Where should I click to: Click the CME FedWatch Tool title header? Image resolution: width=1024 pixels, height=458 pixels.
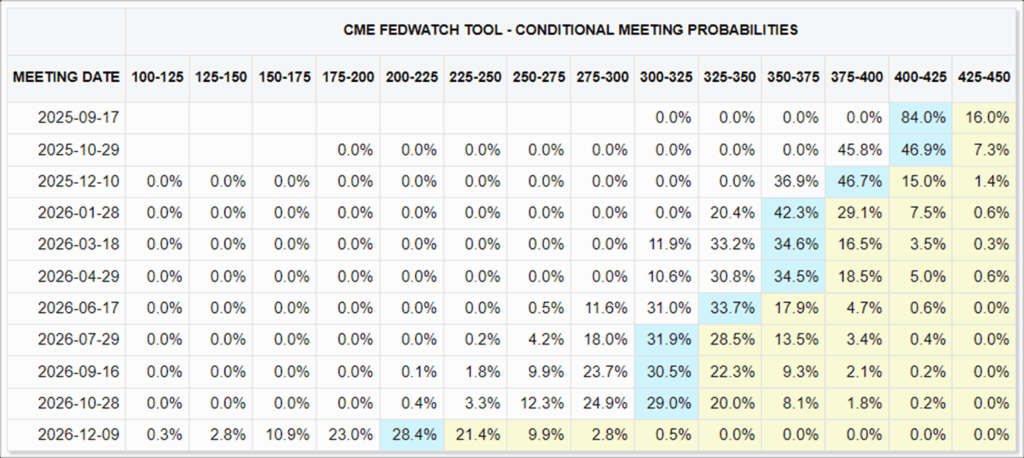pyautogui.click(x=571, y=30)
